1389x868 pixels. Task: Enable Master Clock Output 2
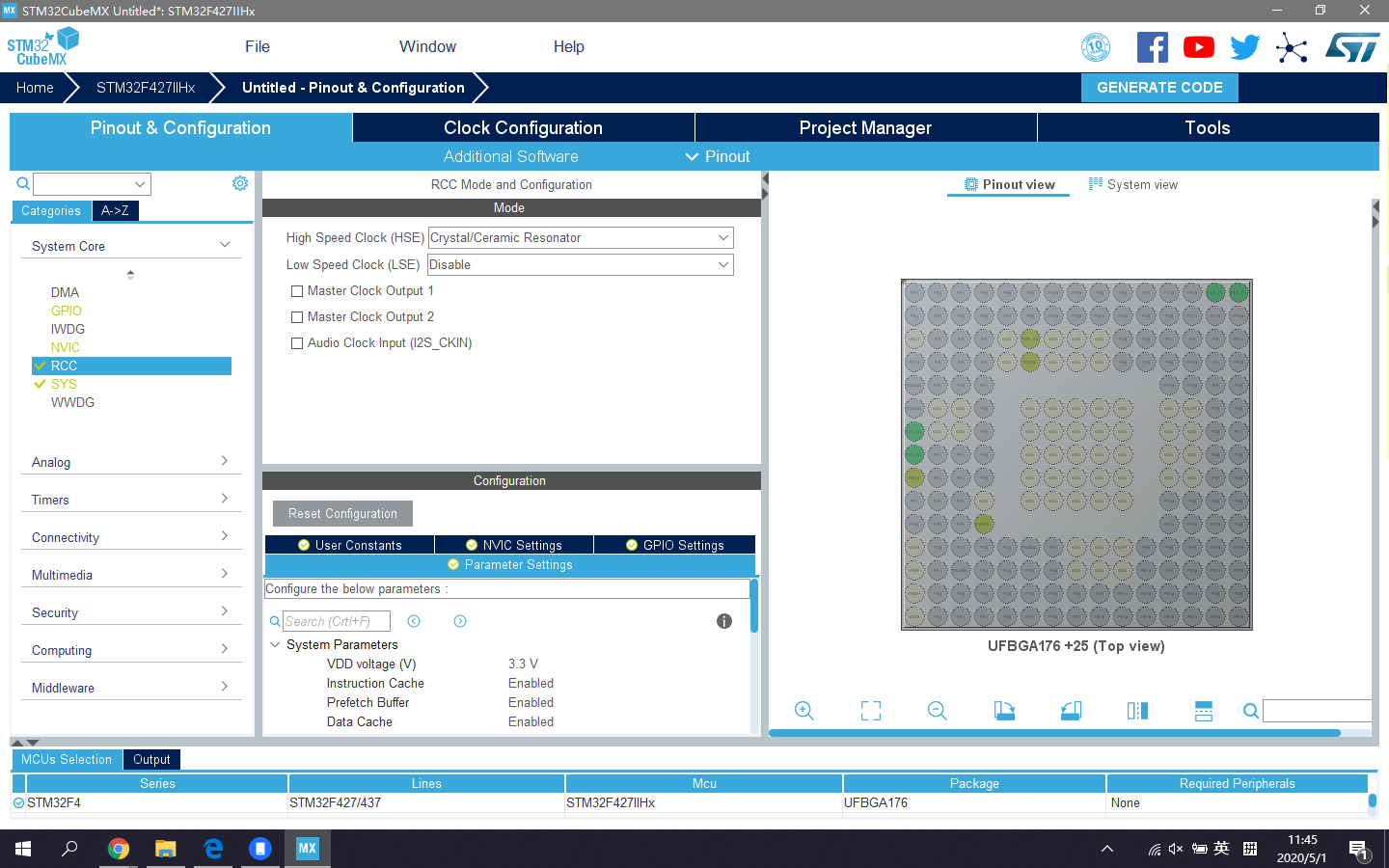[x=297, y=317]
